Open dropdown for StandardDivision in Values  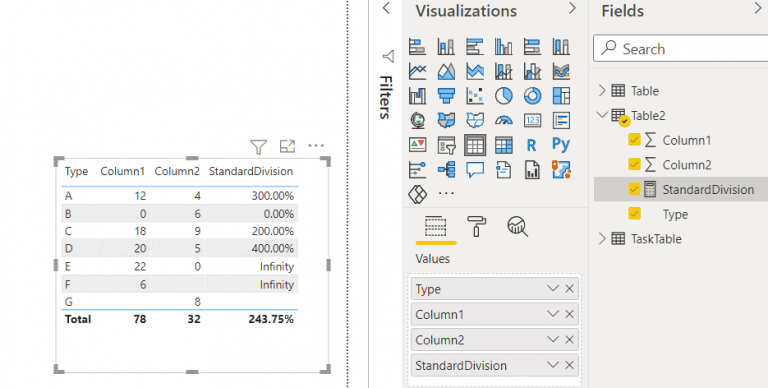[553, 365]
